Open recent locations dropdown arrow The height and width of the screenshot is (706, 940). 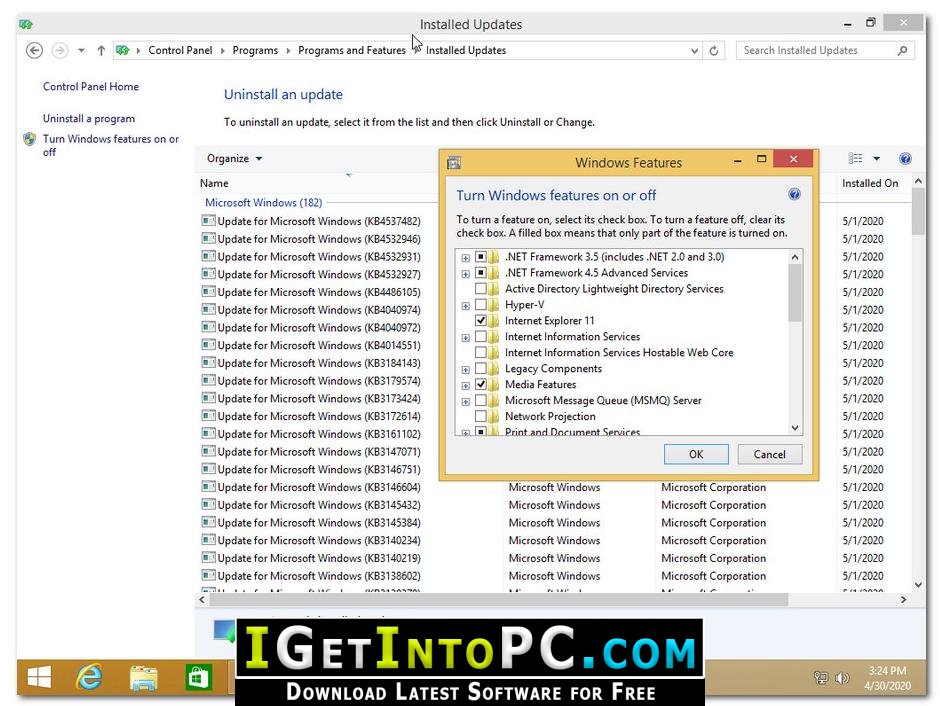(x=81, y=50)
